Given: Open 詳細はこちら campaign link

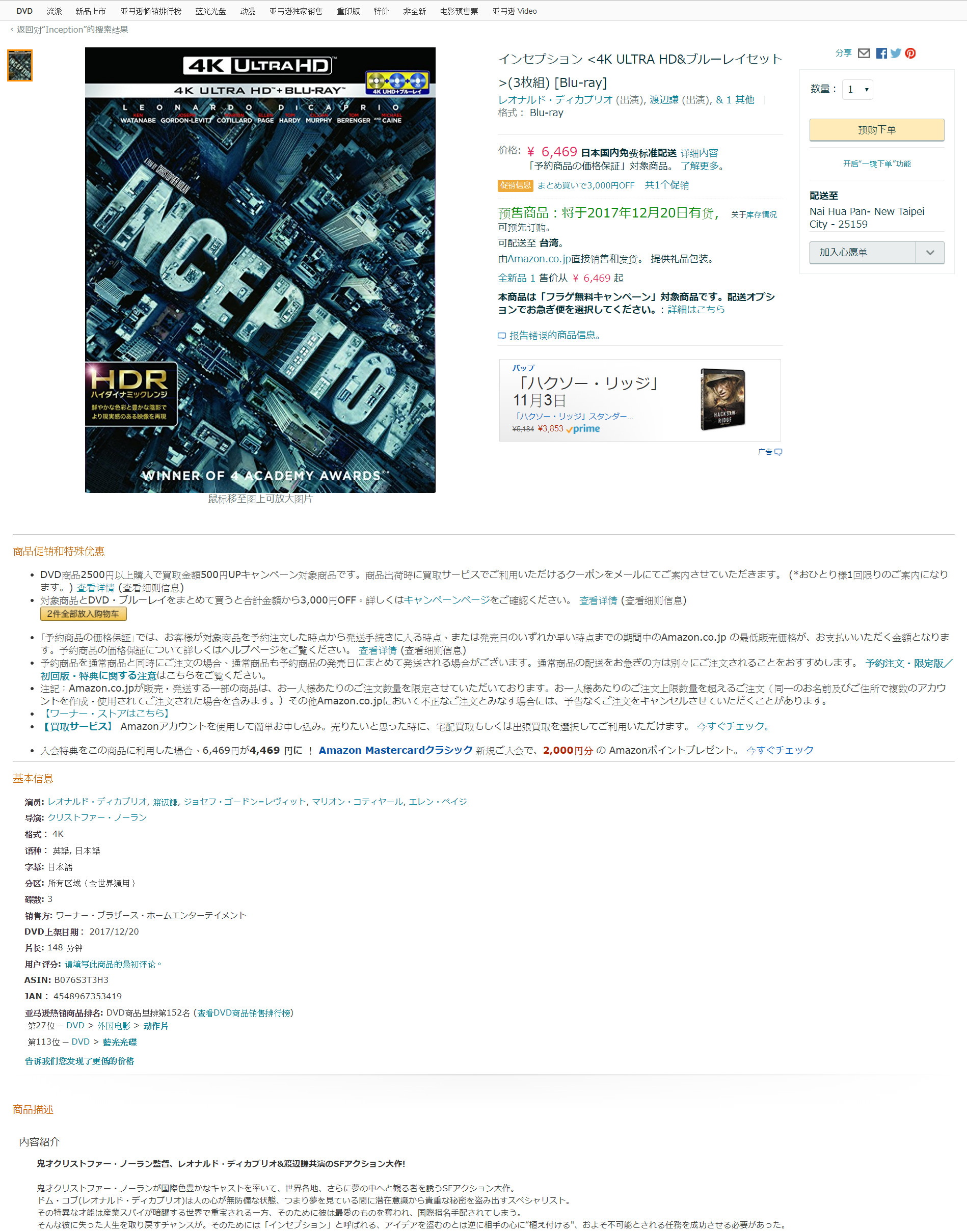Looking at the screenshot, I should click(696, 310).
